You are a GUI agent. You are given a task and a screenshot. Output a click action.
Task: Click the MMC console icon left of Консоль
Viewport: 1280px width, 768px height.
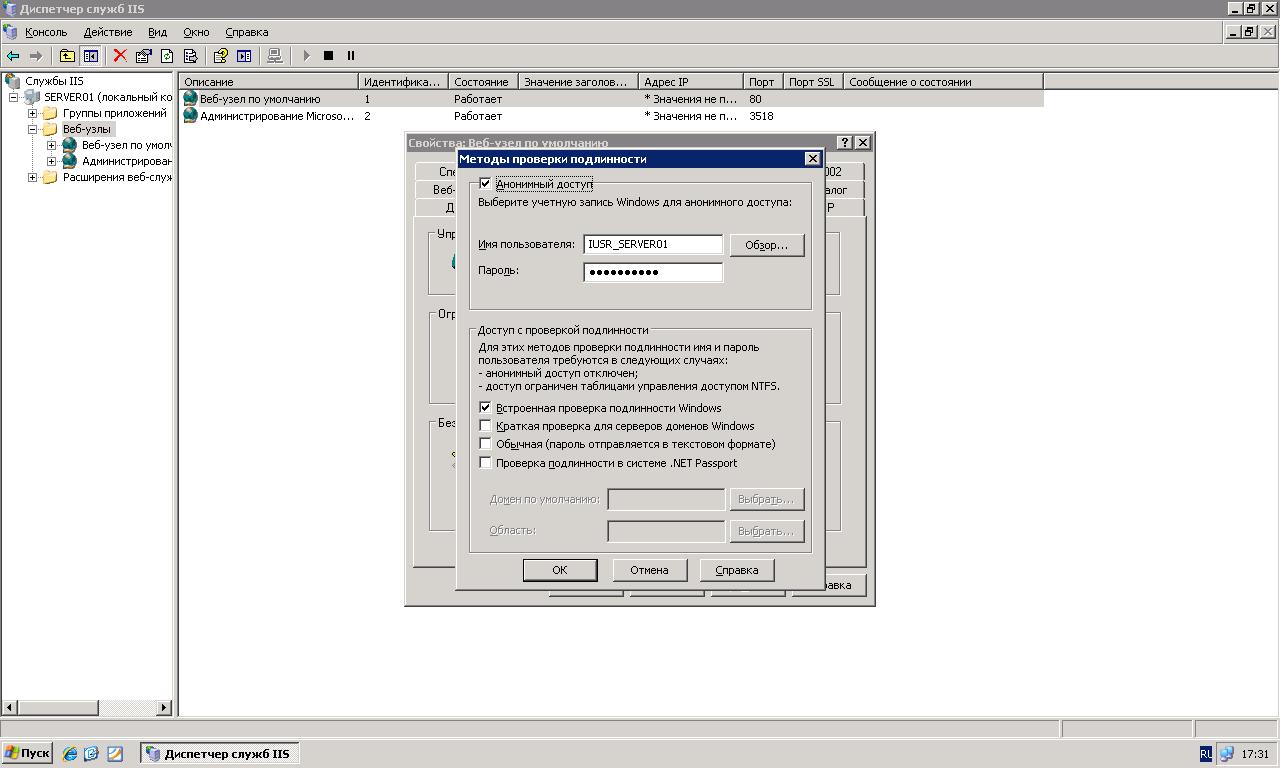pos(11,32)
